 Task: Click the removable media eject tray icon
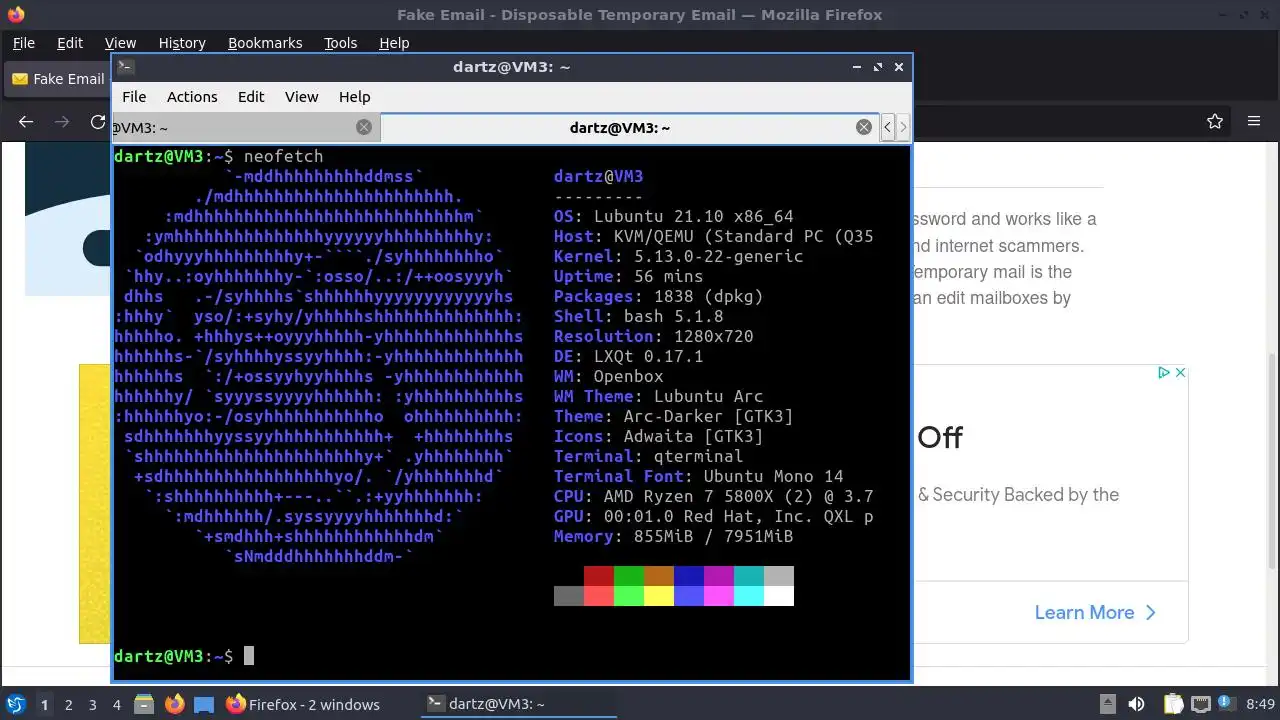tap(1107, 704)
